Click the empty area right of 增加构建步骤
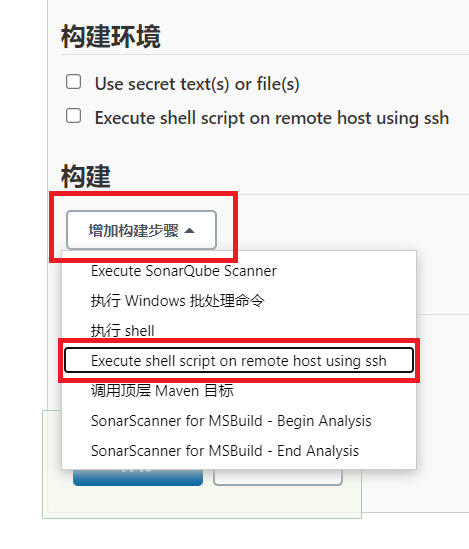The width and height of the screenshot is (469, 549). click(350, 228)
